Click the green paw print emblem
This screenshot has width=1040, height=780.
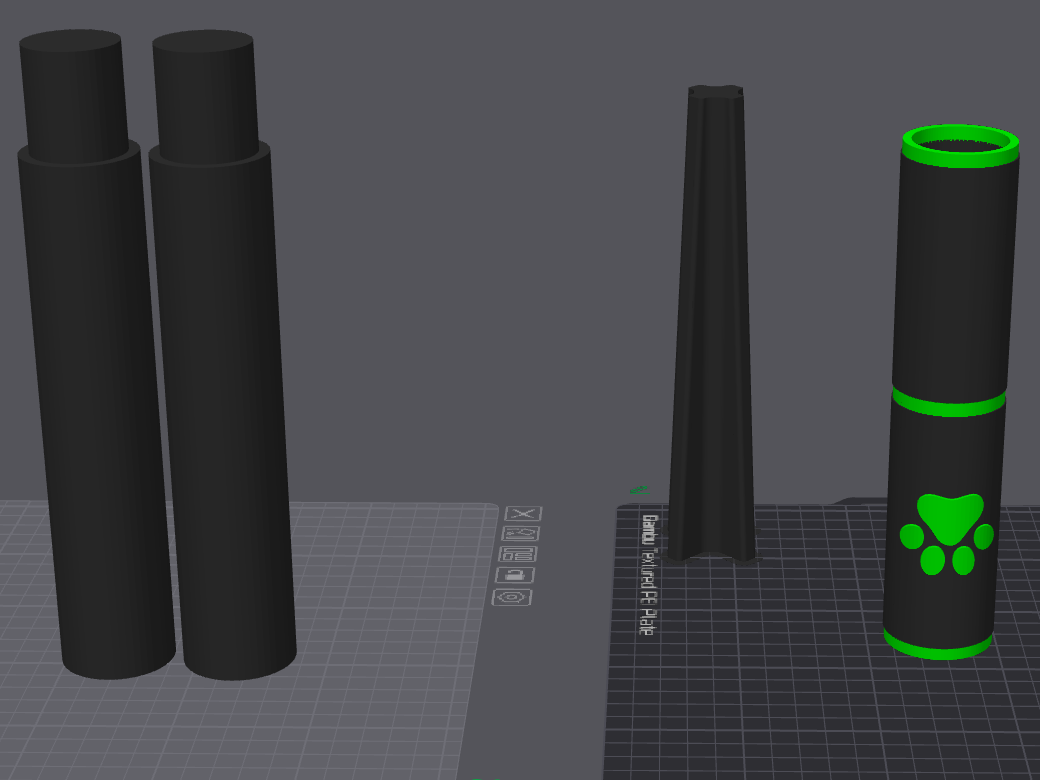pos(946,533)
